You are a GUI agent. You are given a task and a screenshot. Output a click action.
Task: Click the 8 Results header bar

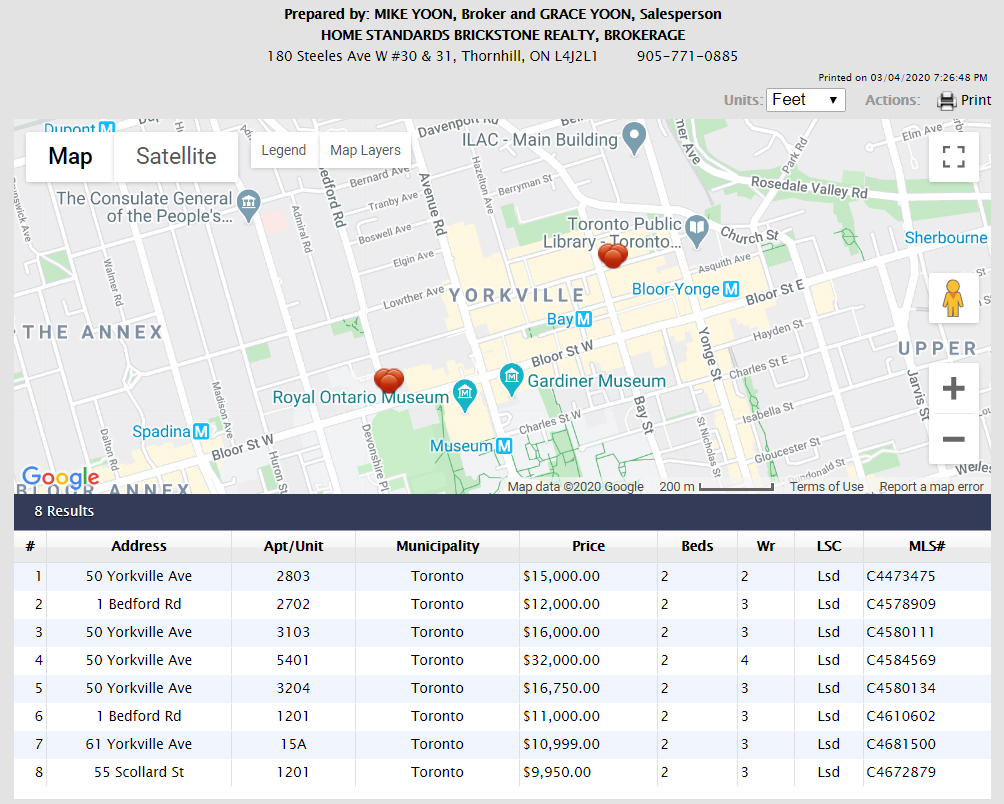502,511
